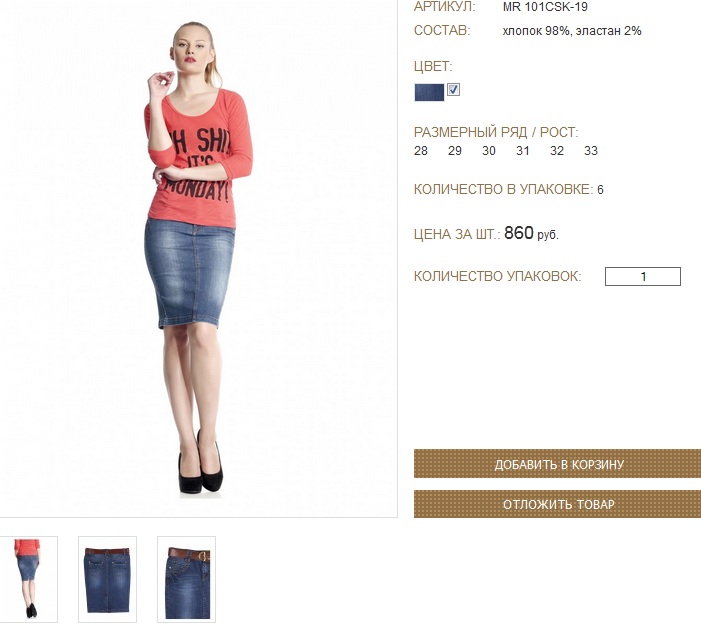The width and height of the screenshot is (701, 625).
Task: Choose size 30 from size row
Action: [489, 151]
